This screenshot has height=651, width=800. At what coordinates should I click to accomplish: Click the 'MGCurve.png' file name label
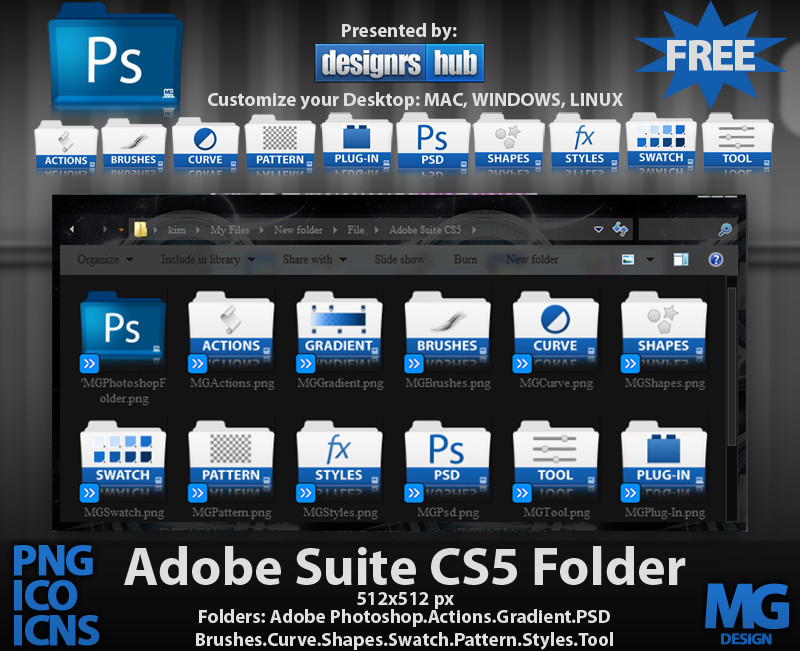pyautogui.click(x=556, y=383)
